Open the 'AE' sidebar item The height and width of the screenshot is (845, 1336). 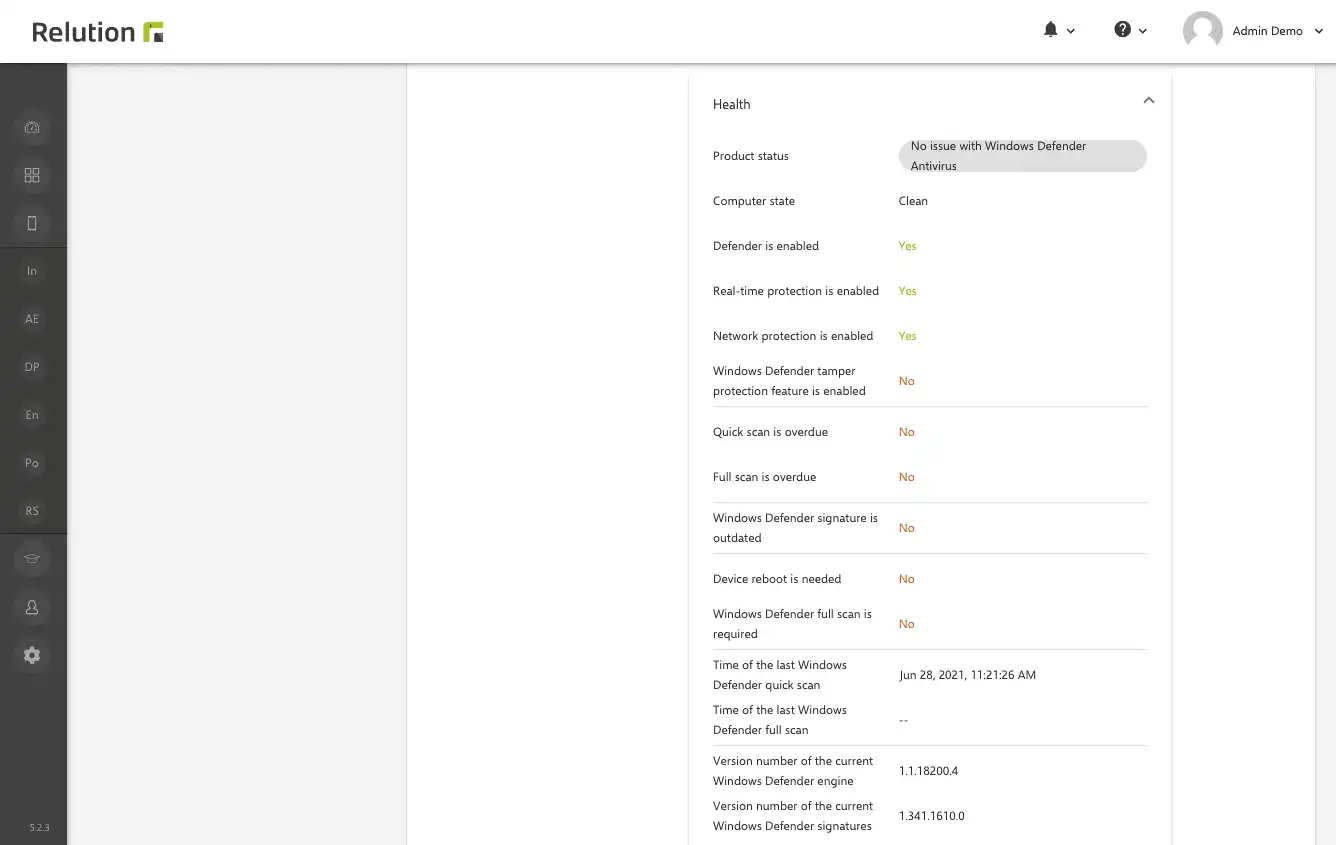click(x=32, y=319)
